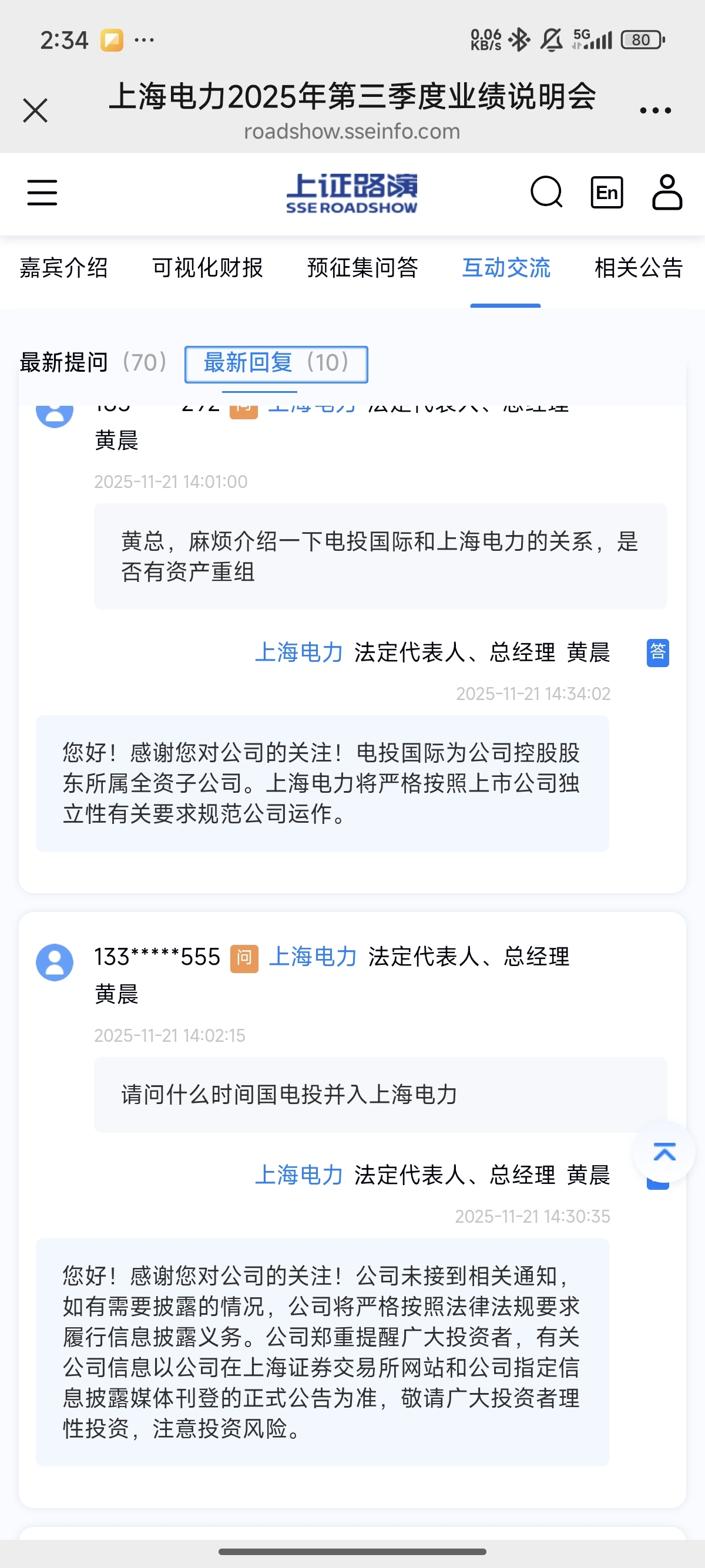The width and height of the screenshot is (705, 1568).
Task: Open the three-dot more options menu
Action: [x=655, y=111]
